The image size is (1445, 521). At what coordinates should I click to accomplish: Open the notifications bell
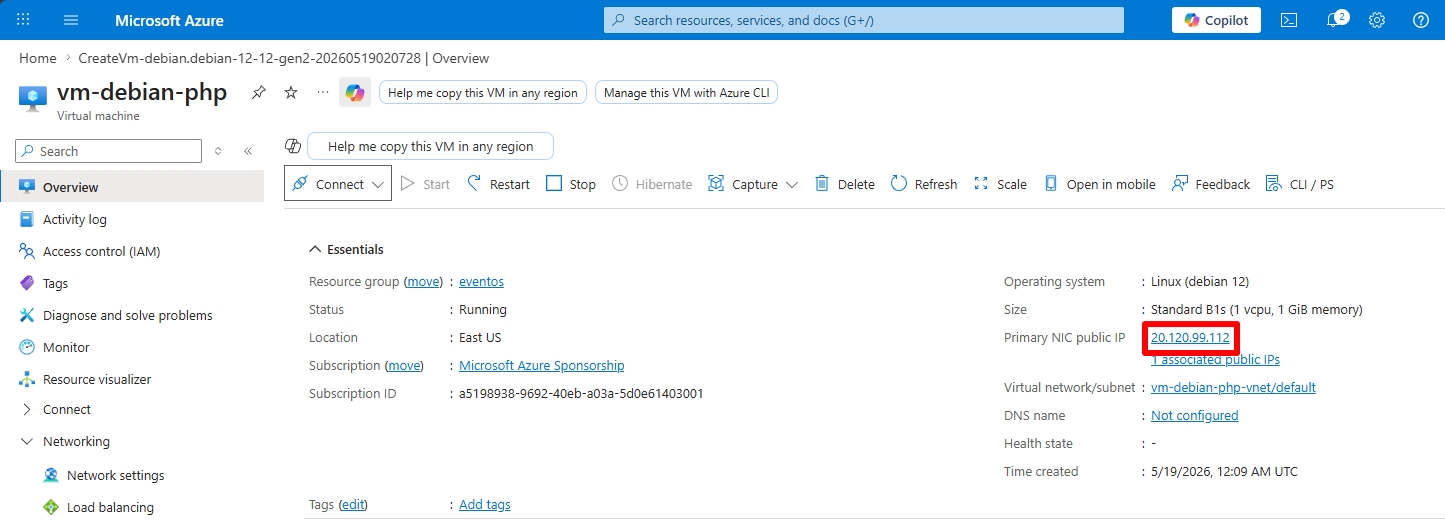pos(1335,20)
